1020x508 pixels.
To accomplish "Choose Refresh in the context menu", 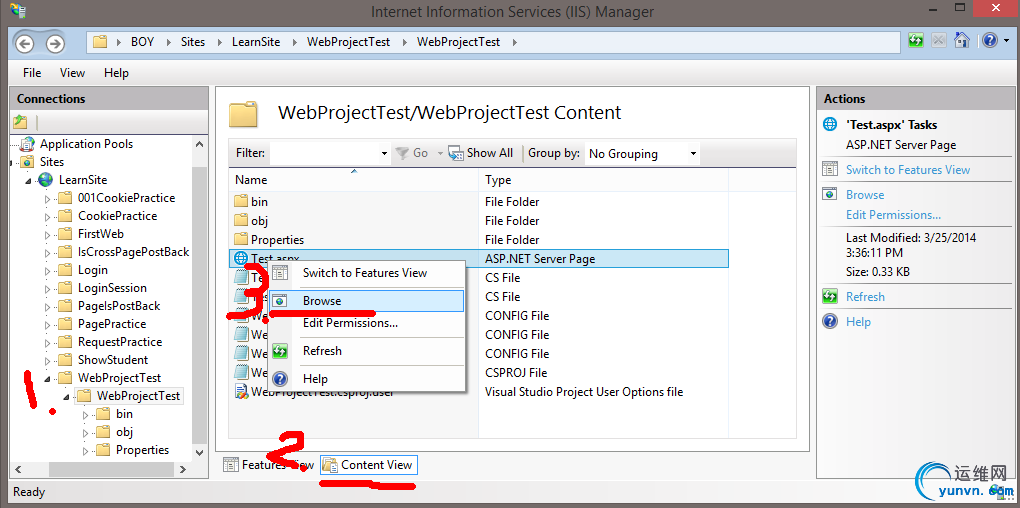I will click(366, 351).
